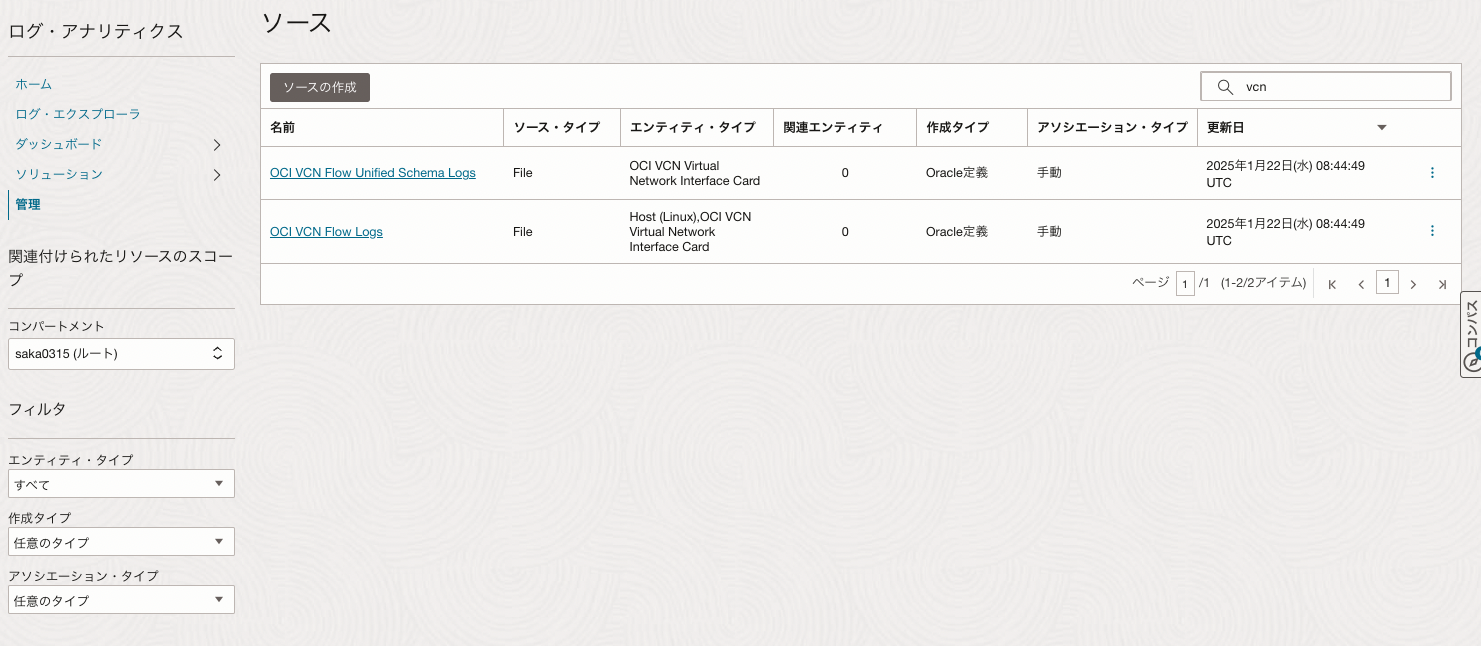Toggle sort direction on the 更新日 column
This screenshot has width=1481, height=646.
[x=1382, y=127]
